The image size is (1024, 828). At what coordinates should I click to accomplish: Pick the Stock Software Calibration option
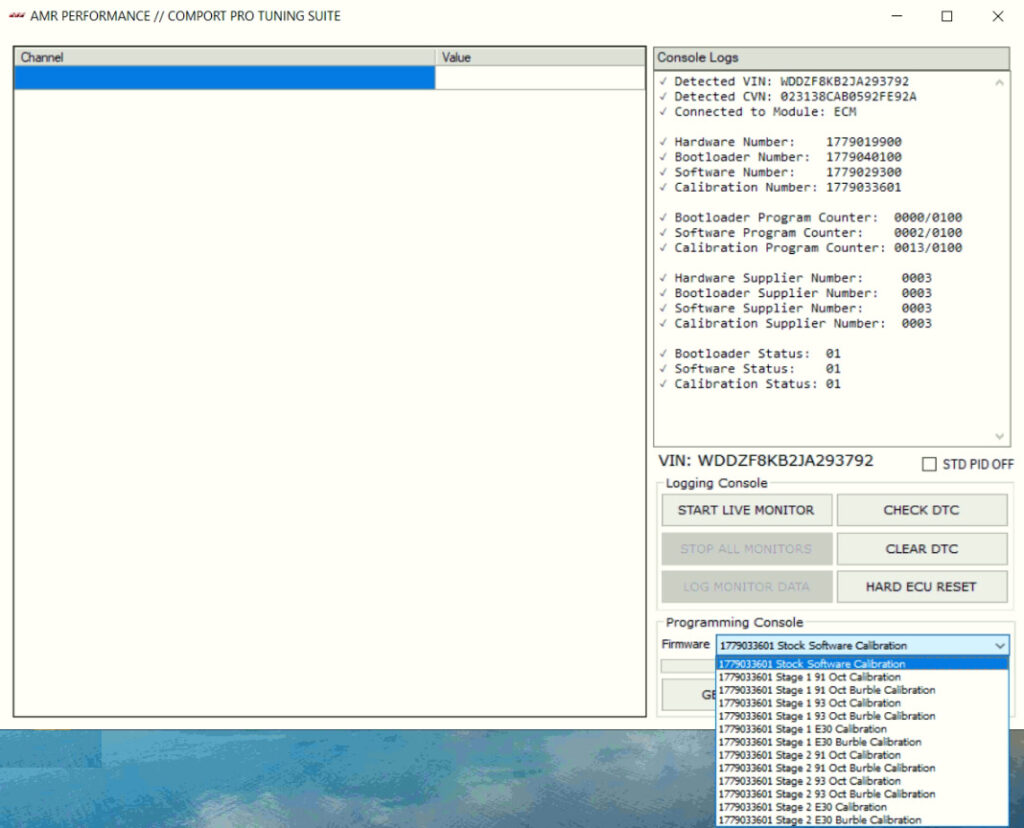click(x=811, y=664)
